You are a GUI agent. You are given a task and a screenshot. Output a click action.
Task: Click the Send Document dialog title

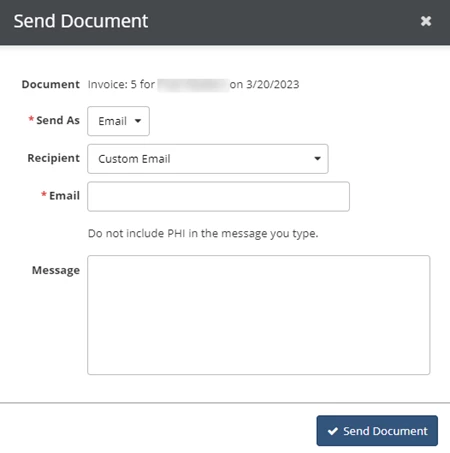tap(81, 21)
